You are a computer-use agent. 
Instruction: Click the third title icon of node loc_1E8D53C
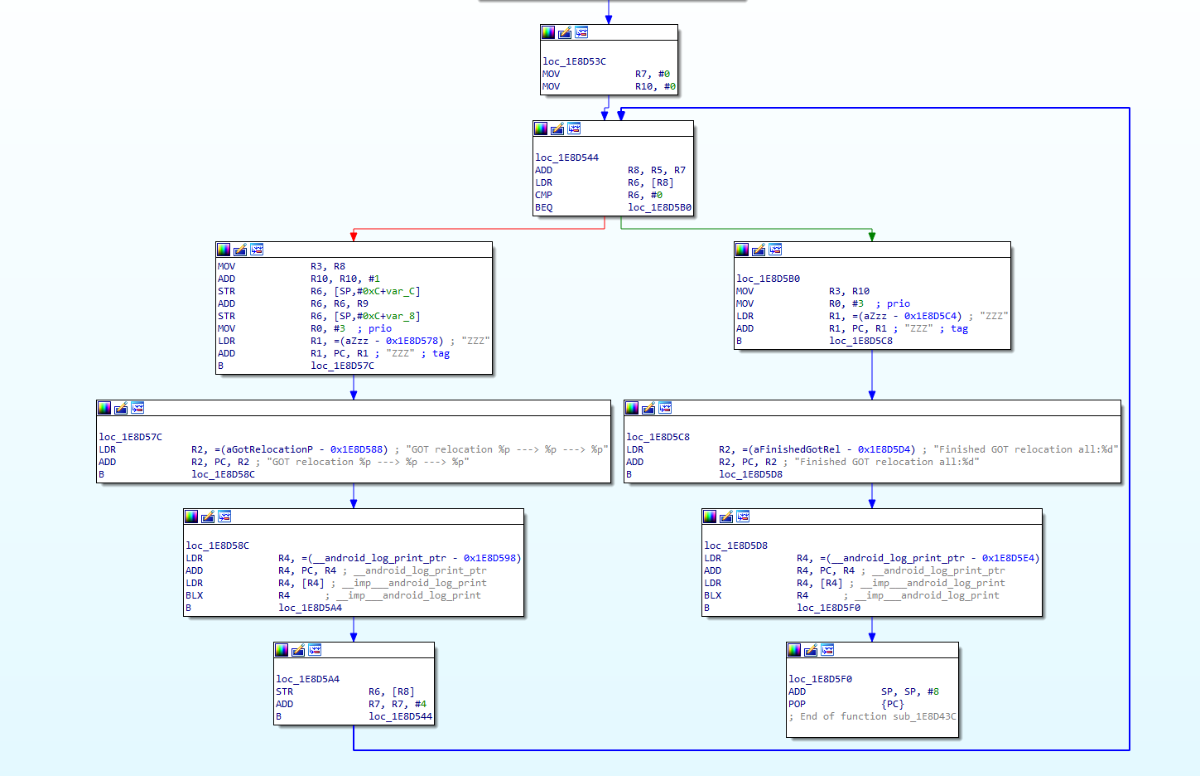581,33
